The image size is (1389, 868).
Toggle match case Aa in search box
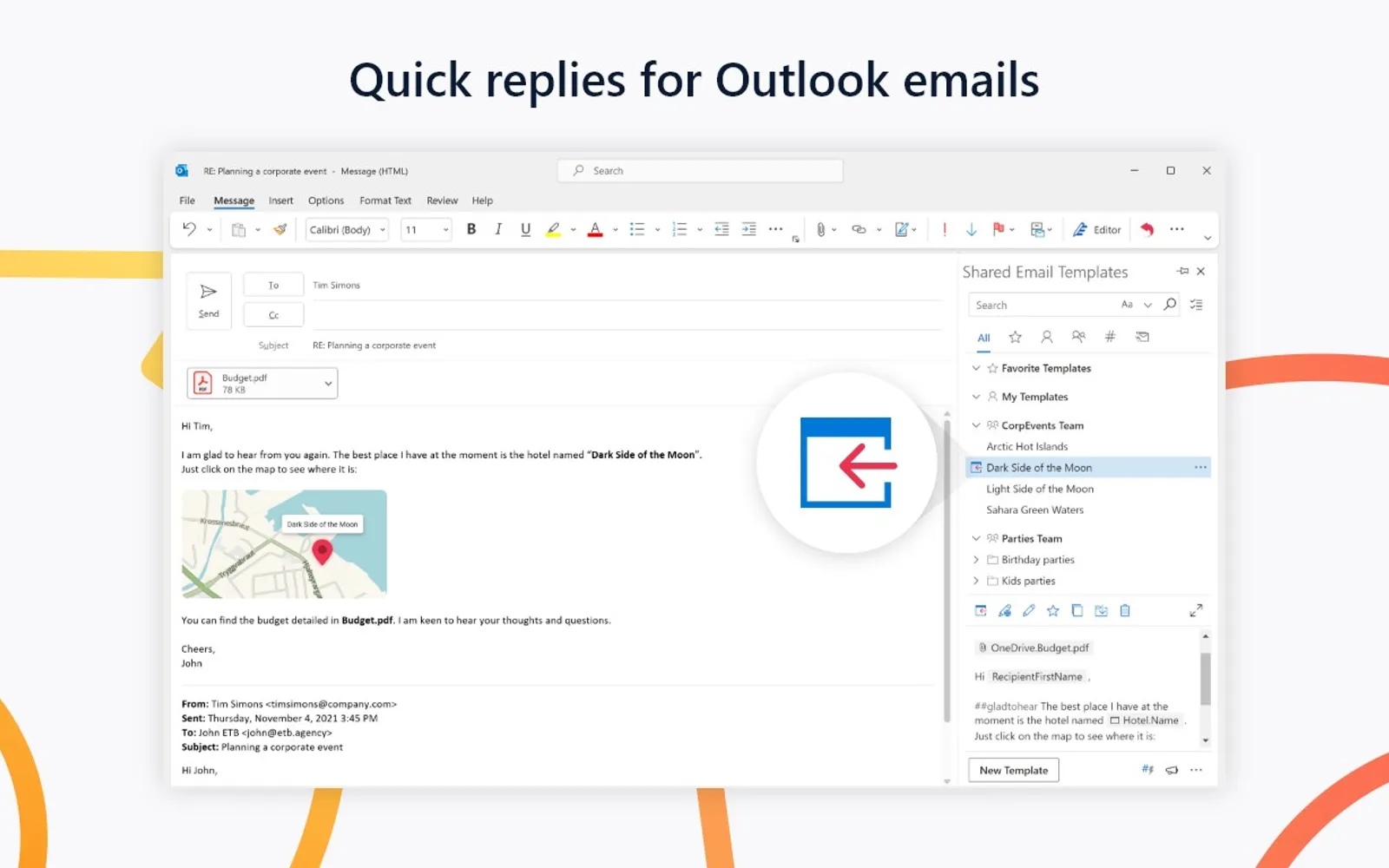(x=1127, y=305)
